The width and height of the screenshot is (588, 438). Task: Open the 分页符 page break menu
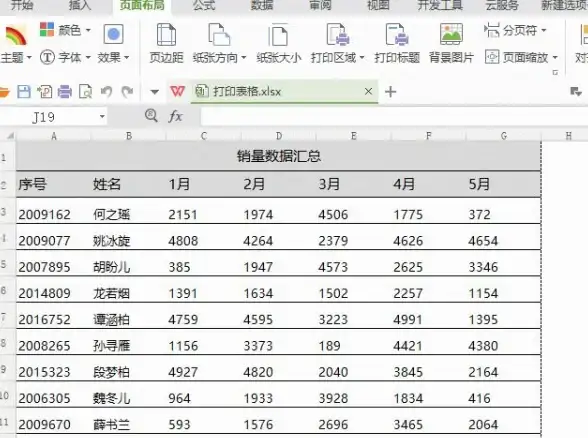click(515, 30)
